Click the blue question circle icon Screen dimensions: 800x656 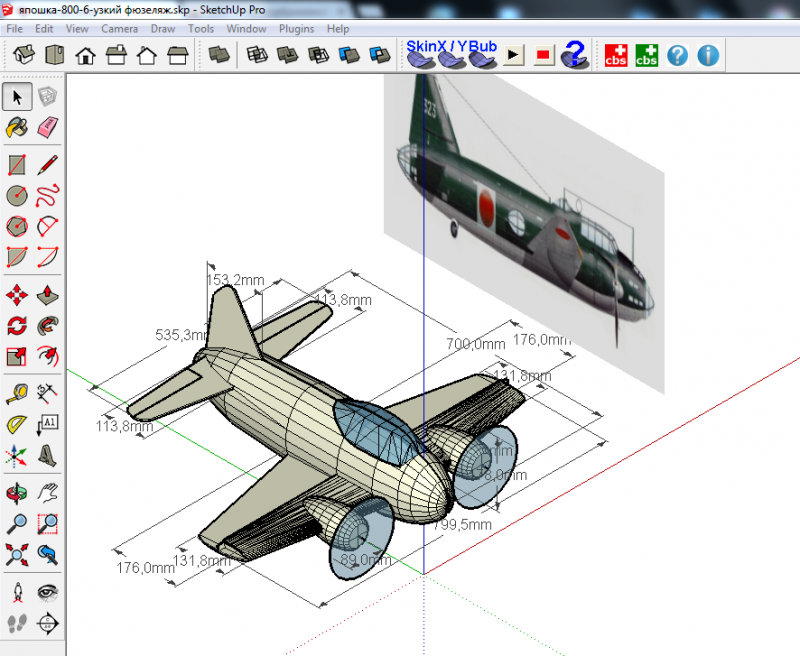(x=678, y=55)
